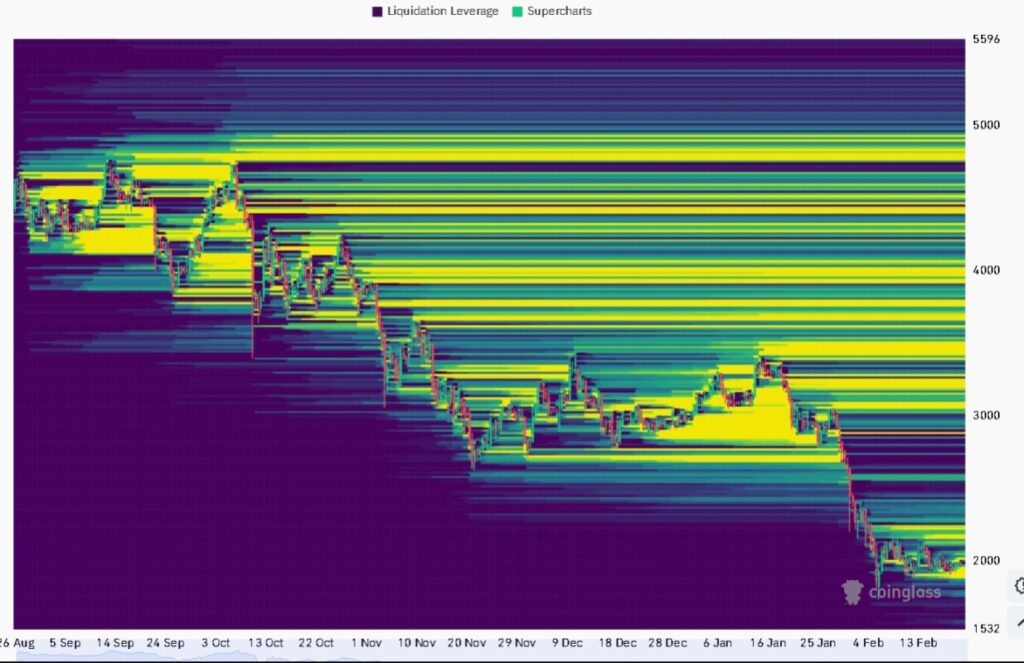Click the 5596 top price axis label
The height and width of the screenshot is (663, 1024).
point(986,40)
